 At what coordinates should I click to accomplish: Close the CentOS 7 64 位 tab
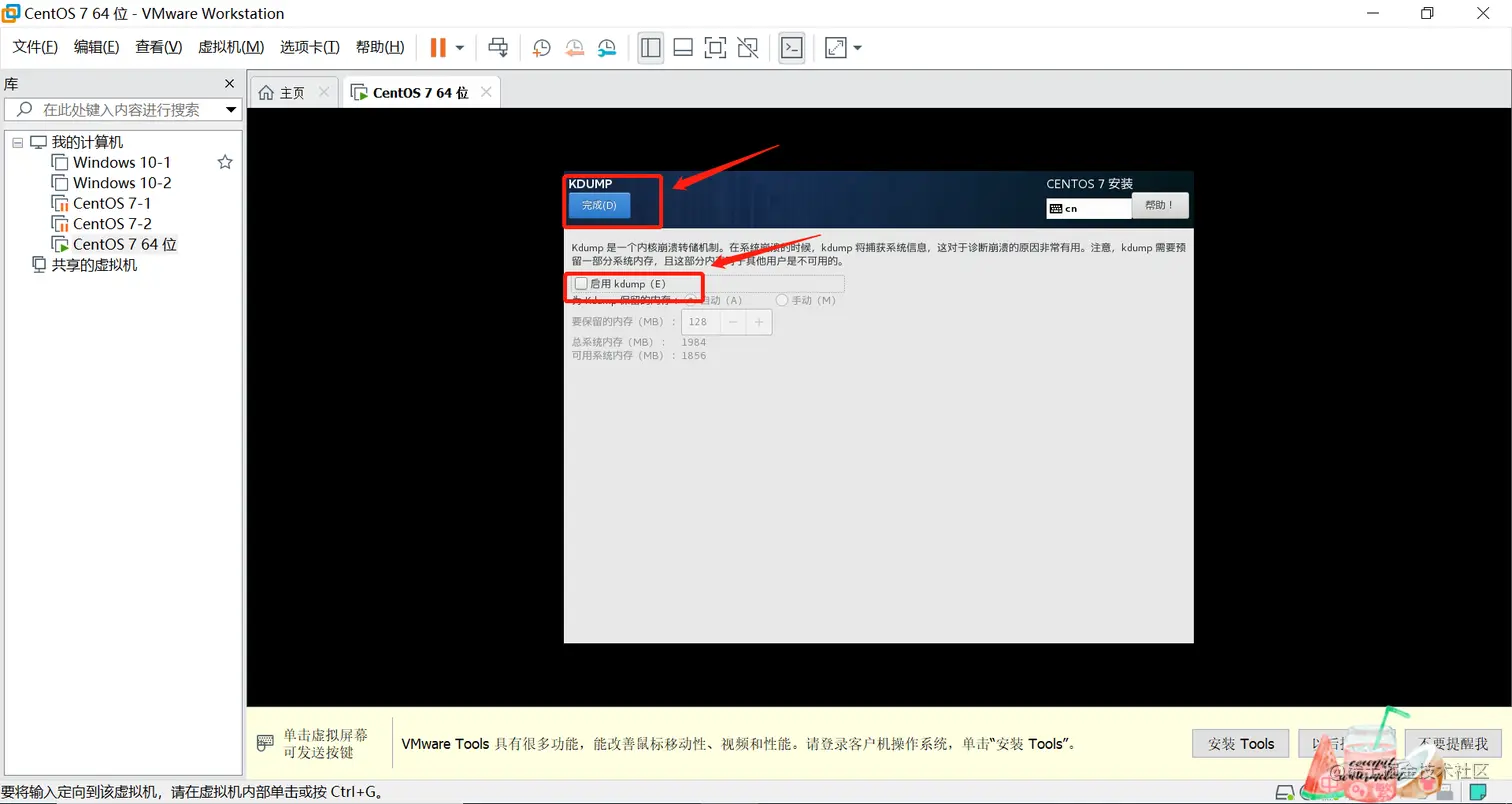pos(486,92)
